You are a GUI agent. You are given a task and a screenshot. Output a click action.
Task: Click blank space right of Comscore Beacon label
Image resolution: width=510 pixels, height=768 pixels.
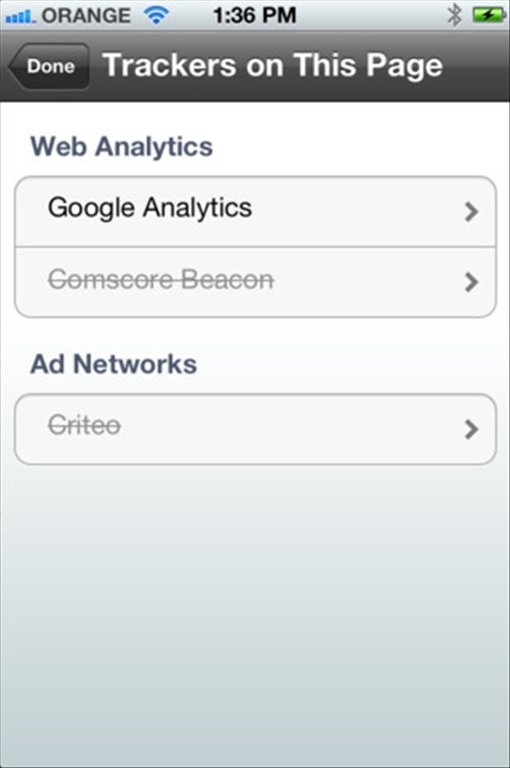tap(367, 281)
